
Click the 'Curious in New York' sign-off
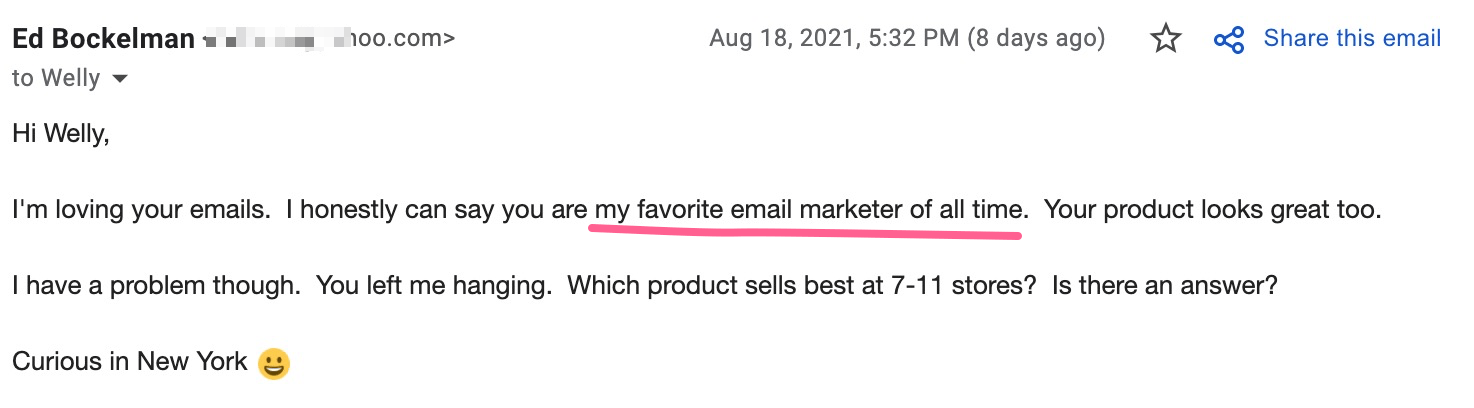pyautogui.click(x=130, y=361)
